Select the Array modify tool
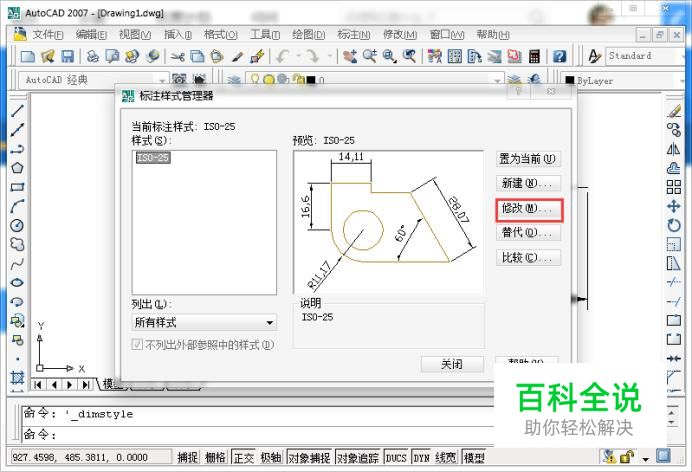This screenshot has width=692, height=472. coord(673,187)
